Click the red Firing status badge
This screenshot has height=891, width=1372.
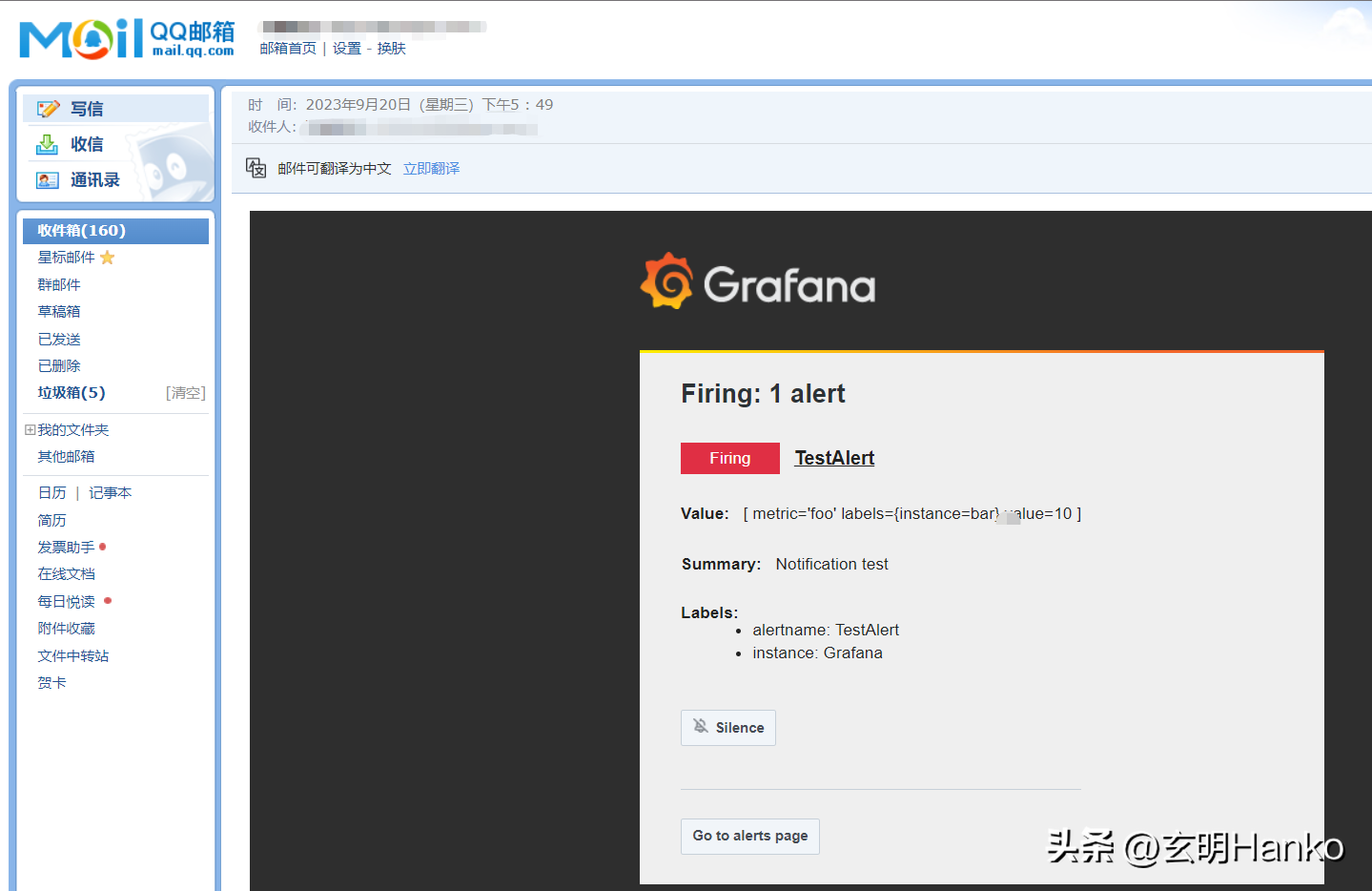[x=730, y=458]
